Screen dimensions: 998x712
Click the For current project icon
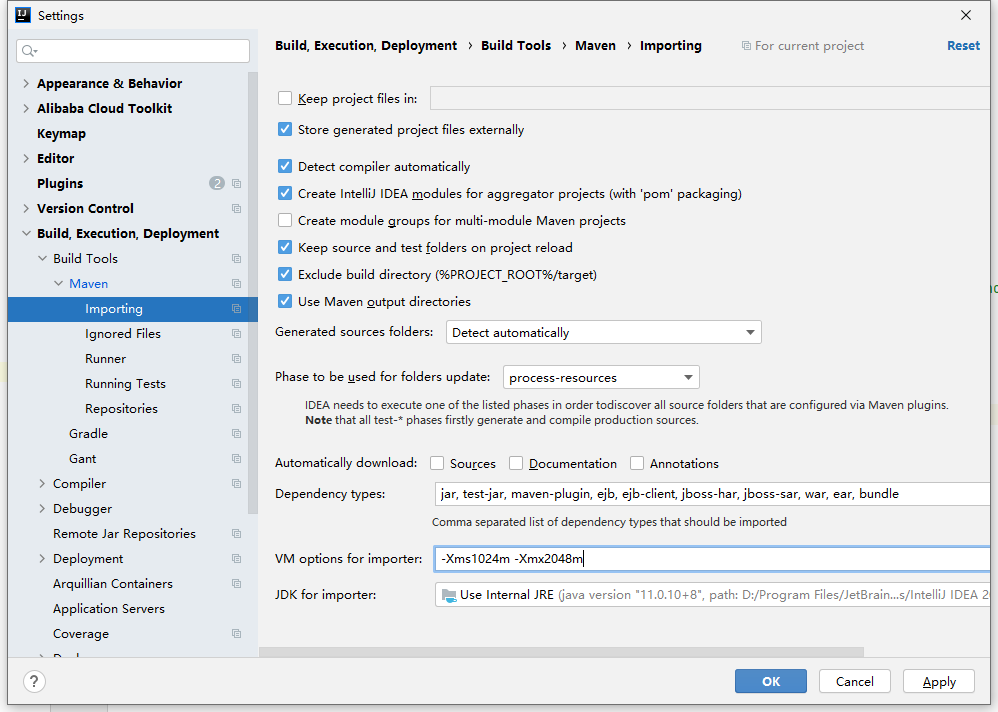[746, 46]
